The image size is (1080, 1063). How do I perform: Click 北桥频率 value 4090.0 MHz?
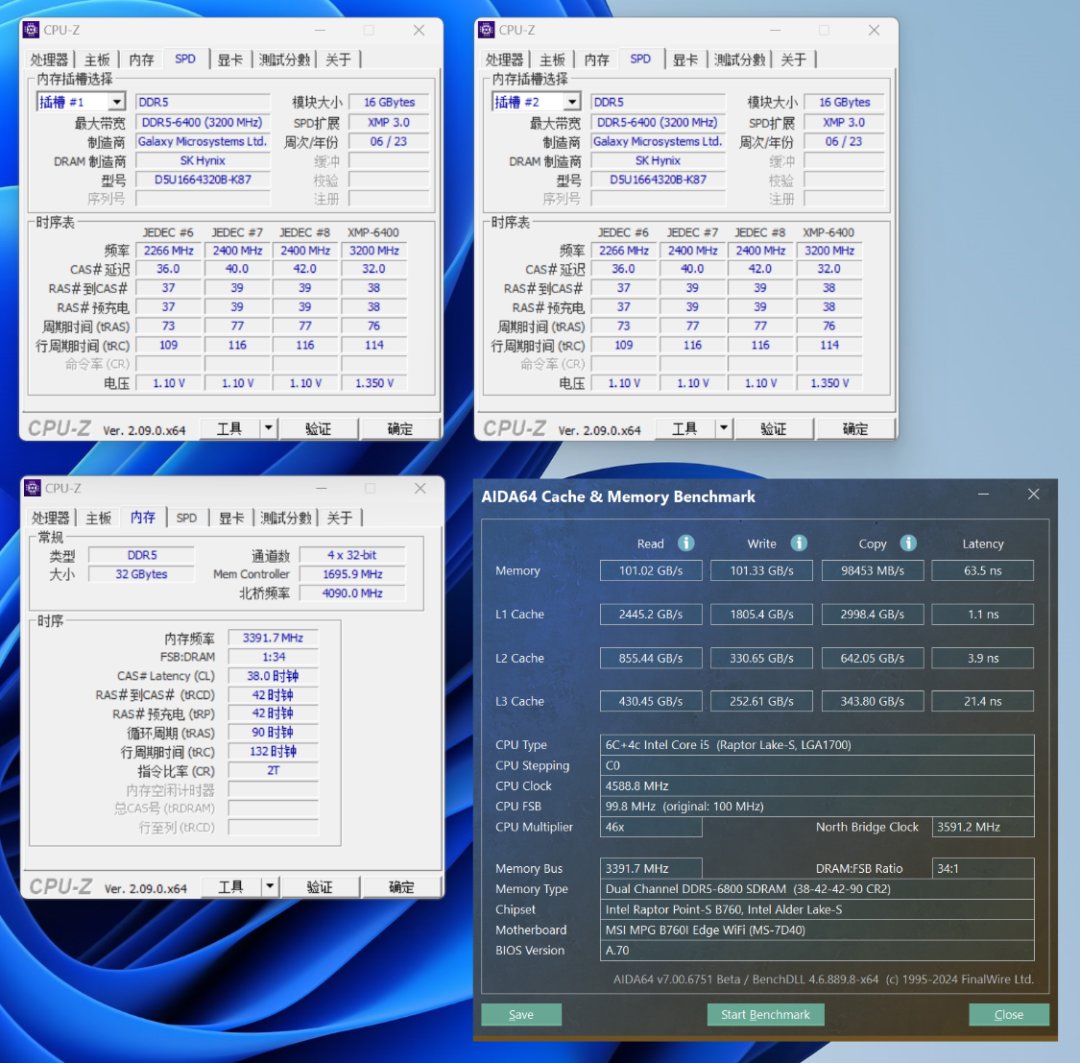pos(352,593)
